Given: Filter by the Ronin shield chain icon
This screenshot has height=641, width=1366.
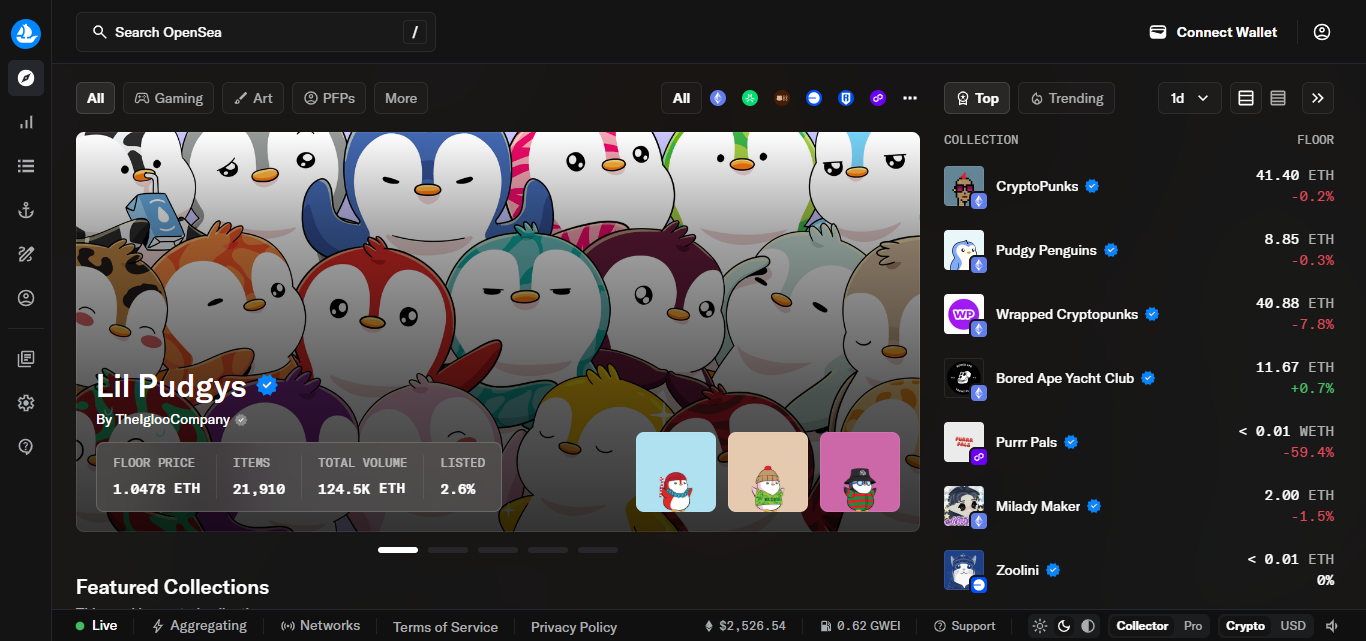Looking at the screenshot, I should [x=846, y=98].
